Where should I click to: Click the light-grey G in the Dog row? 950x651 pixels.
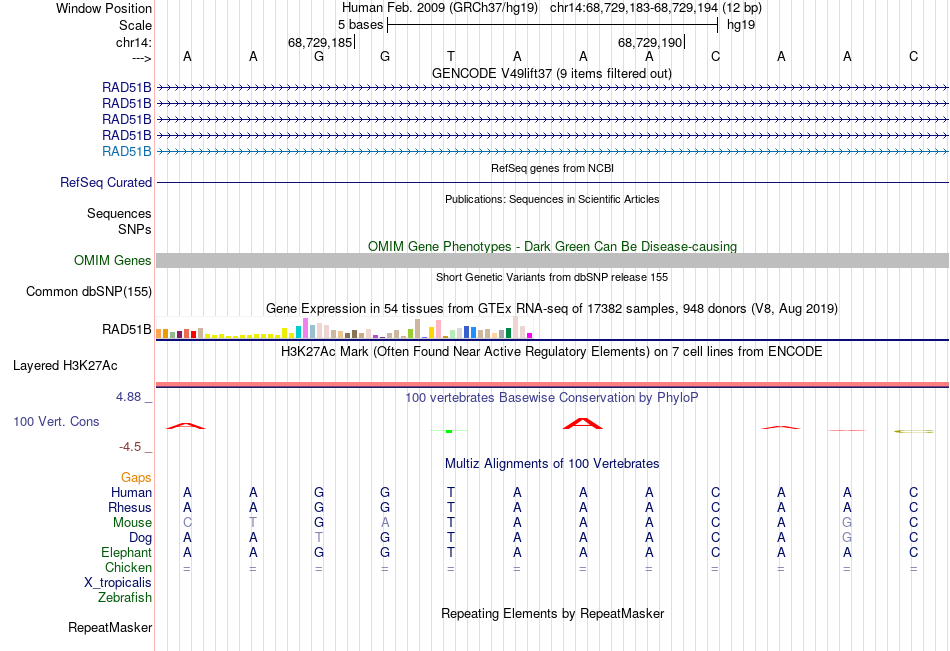(x=847, y=538)
